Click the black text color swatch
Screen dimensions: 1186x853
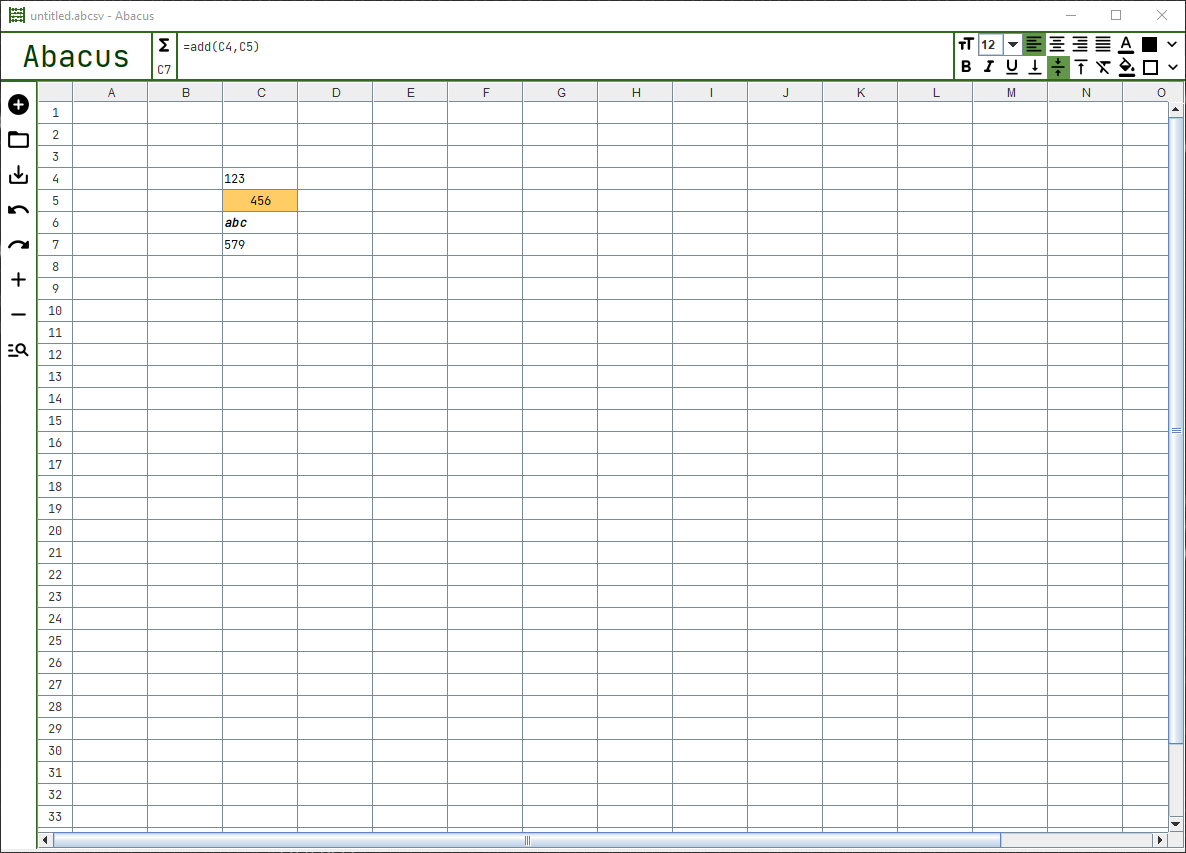(1150, 45)
